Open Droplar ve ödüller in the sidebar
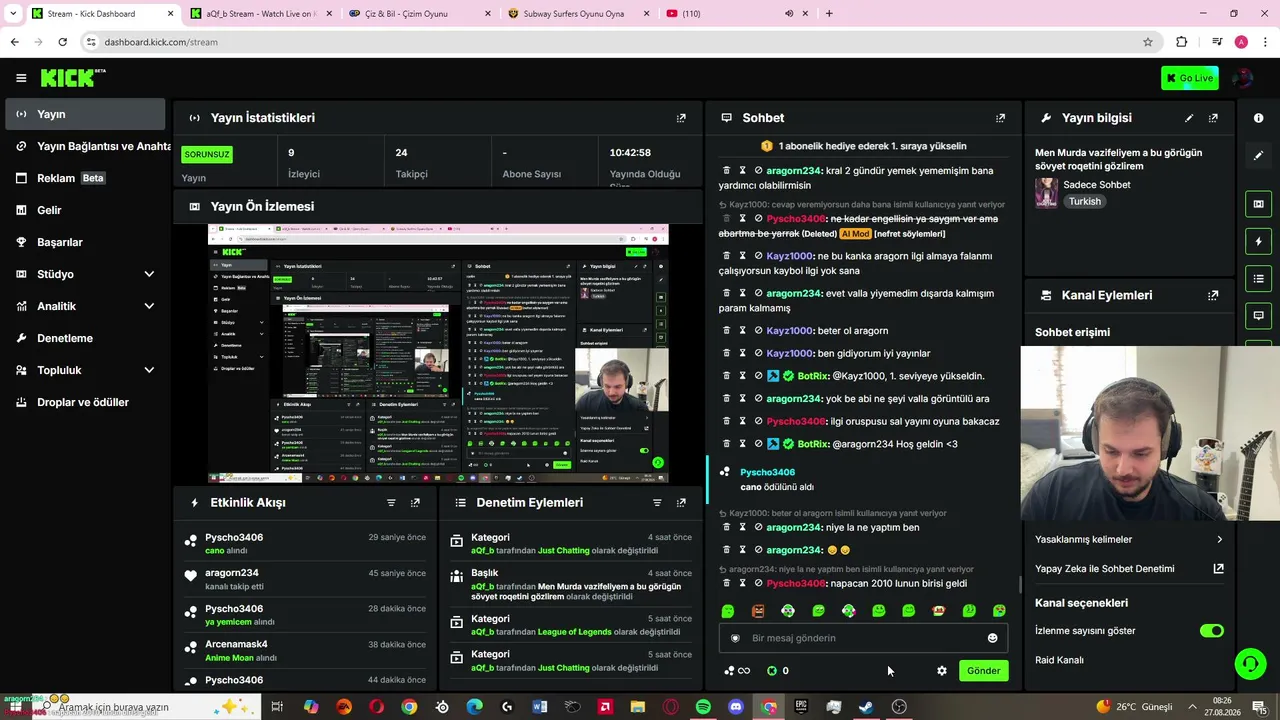The height and width of the screenshot is (720, 1280). click(85, 402)
